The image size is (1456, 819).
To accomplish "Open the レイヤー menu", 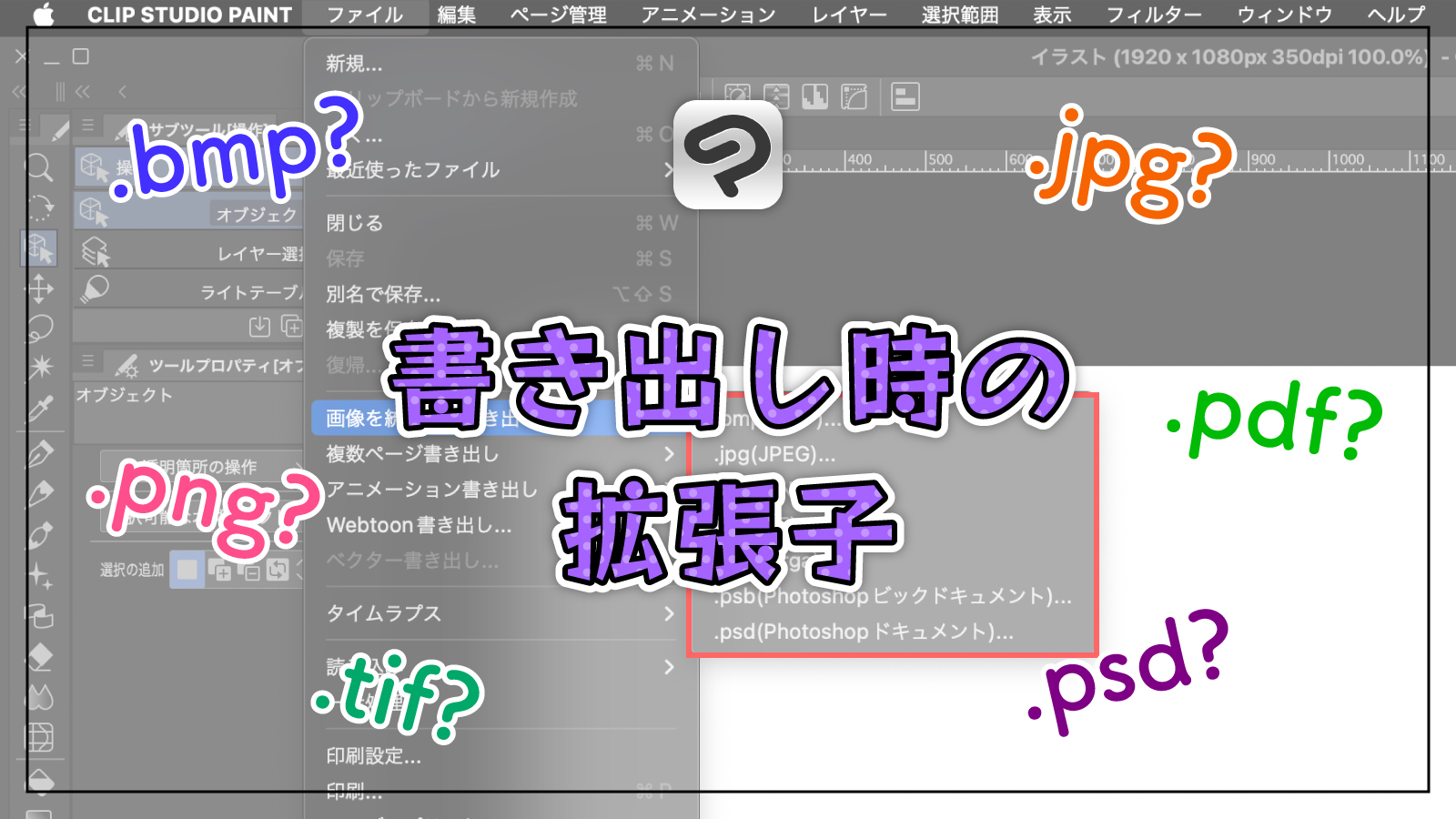I will coord(849,15).
